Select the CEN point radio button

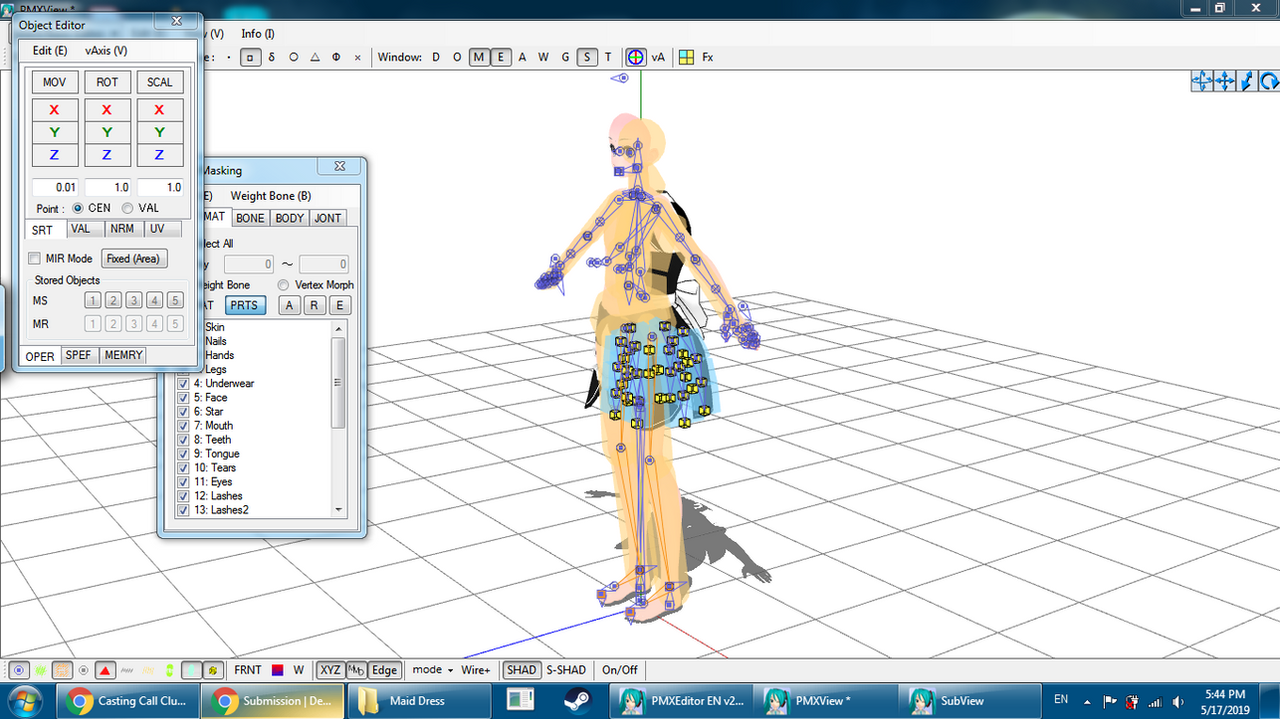(78, 208)
